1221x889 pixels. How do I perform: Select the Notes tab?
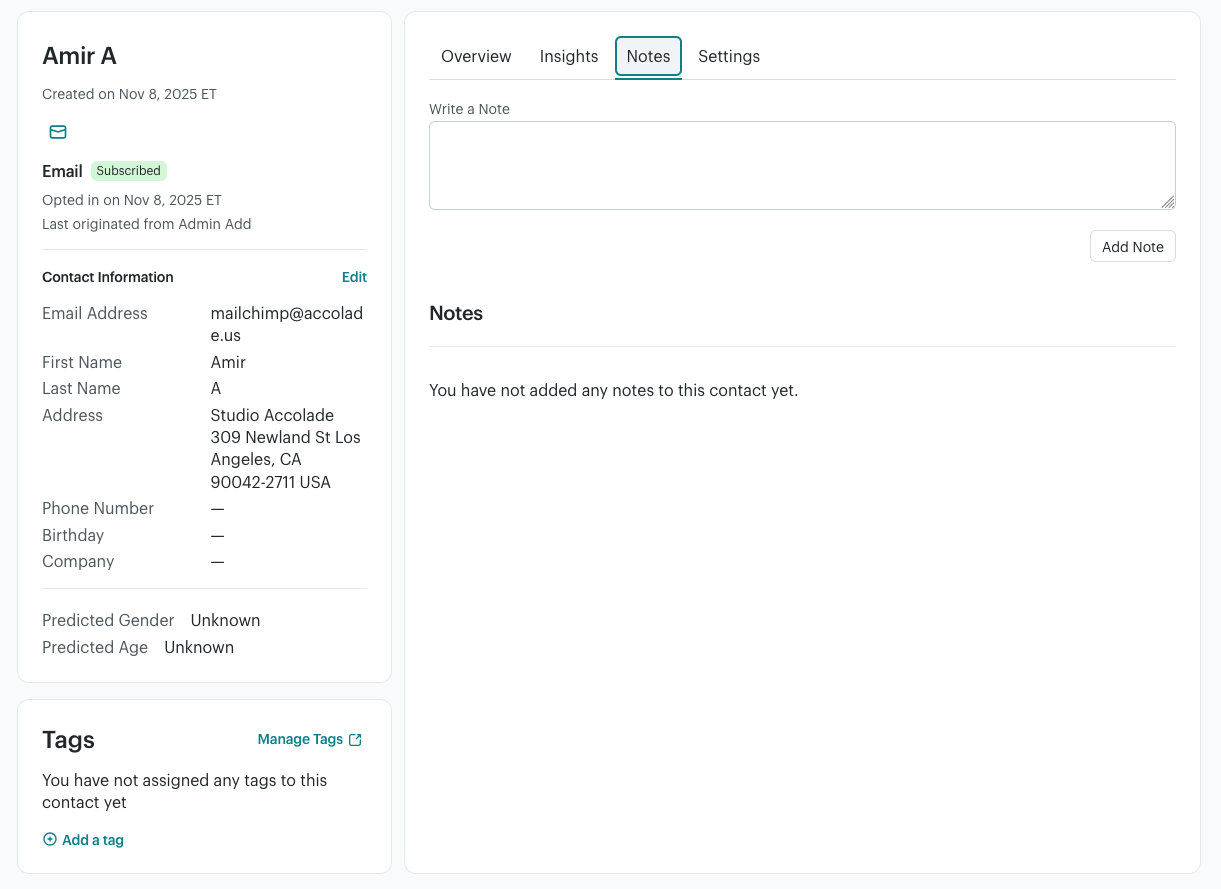click(x=648, y=57)
